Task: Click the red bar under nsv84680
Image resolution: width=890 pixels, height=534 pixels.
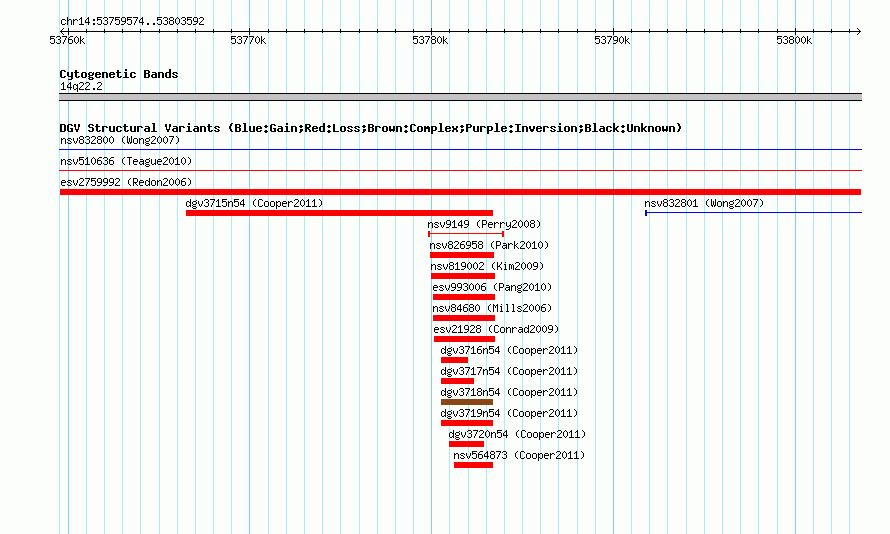Action: point(464,318)
